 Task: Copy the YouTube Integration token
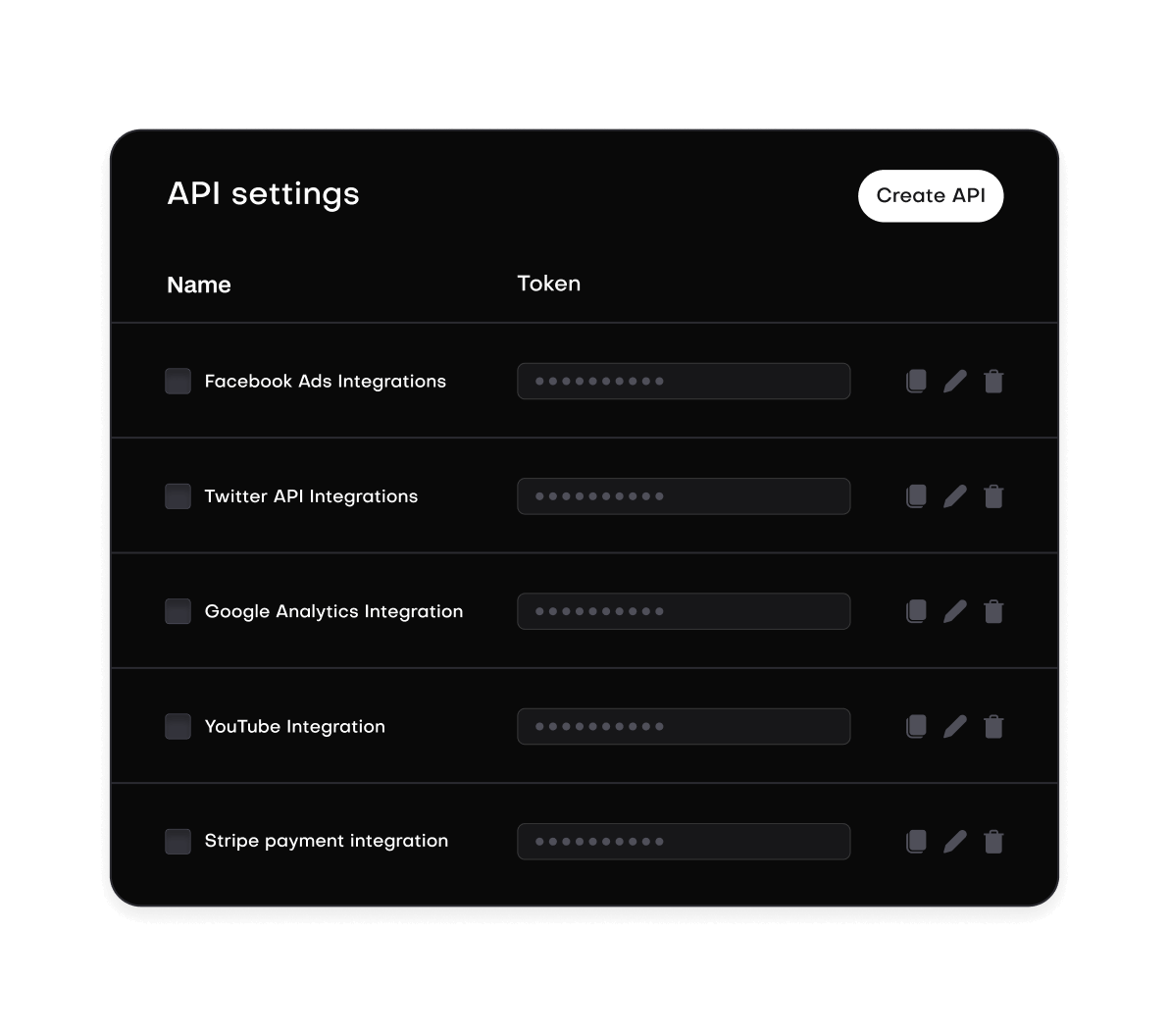(x=915, y=726)
